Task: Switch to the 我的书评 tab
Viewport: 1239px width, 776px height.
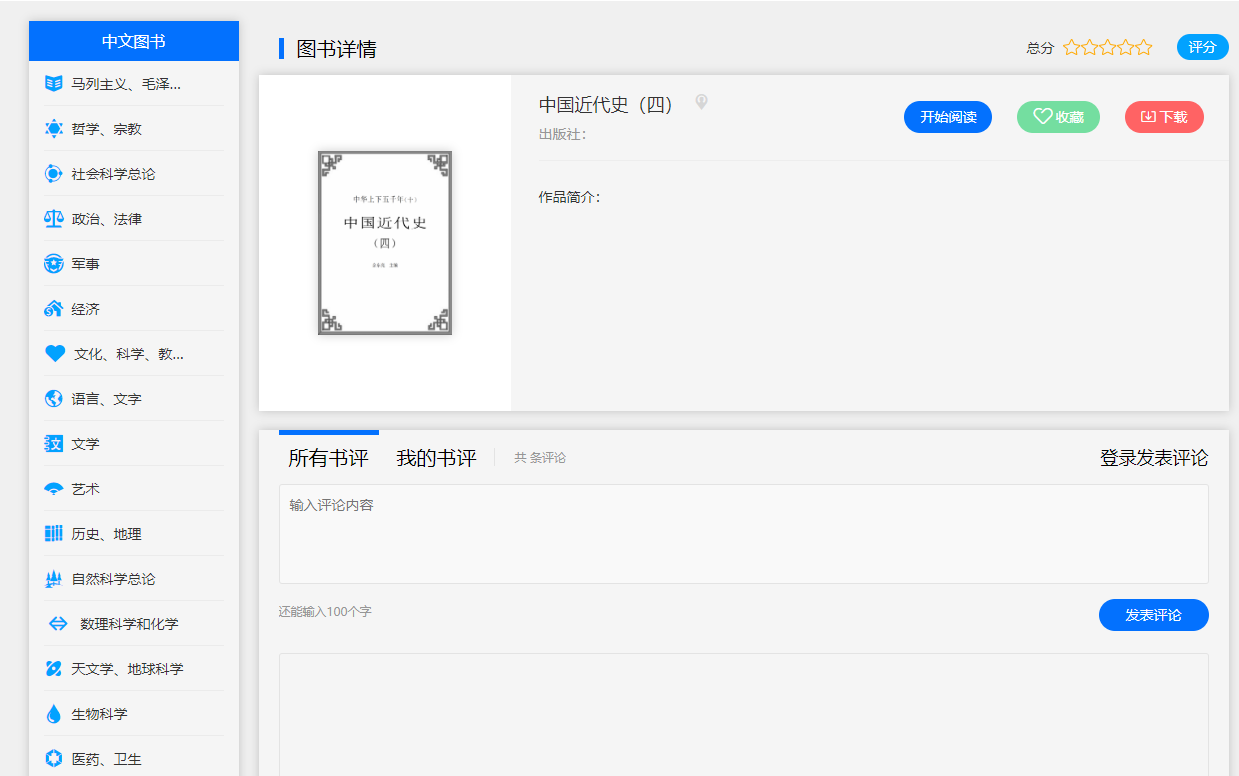Action: pos(436,458)
